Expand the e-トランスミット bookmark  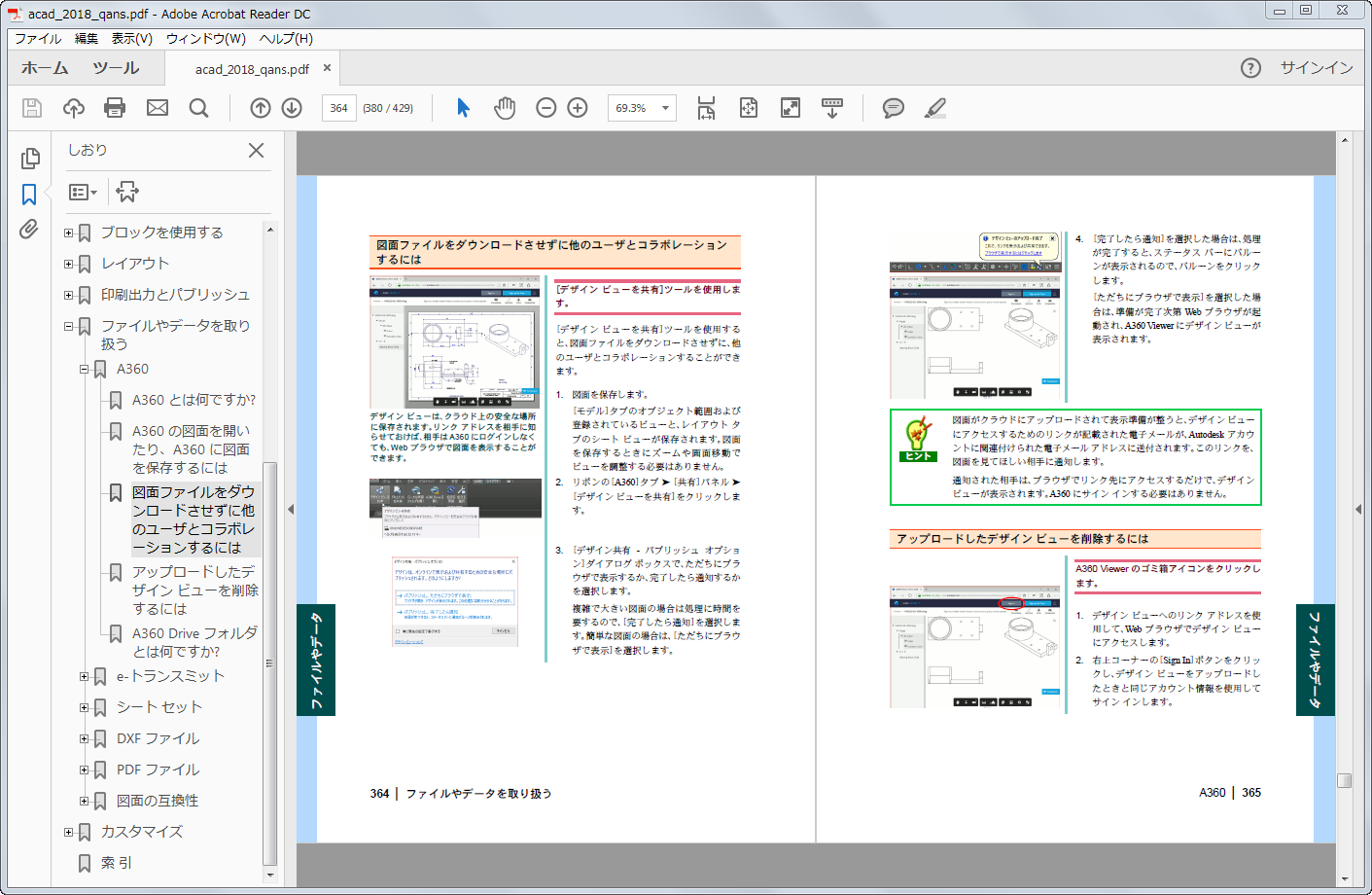(85, 676)
